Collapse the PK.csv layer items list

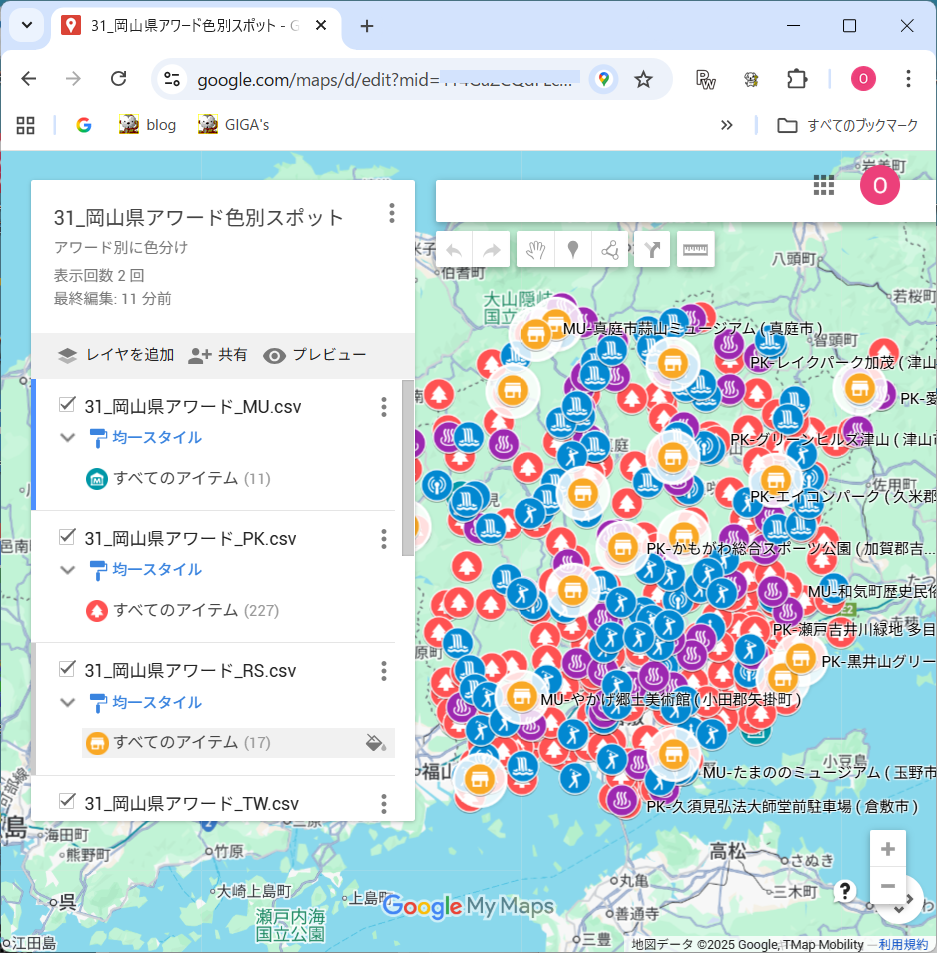(x=68, y=570)
